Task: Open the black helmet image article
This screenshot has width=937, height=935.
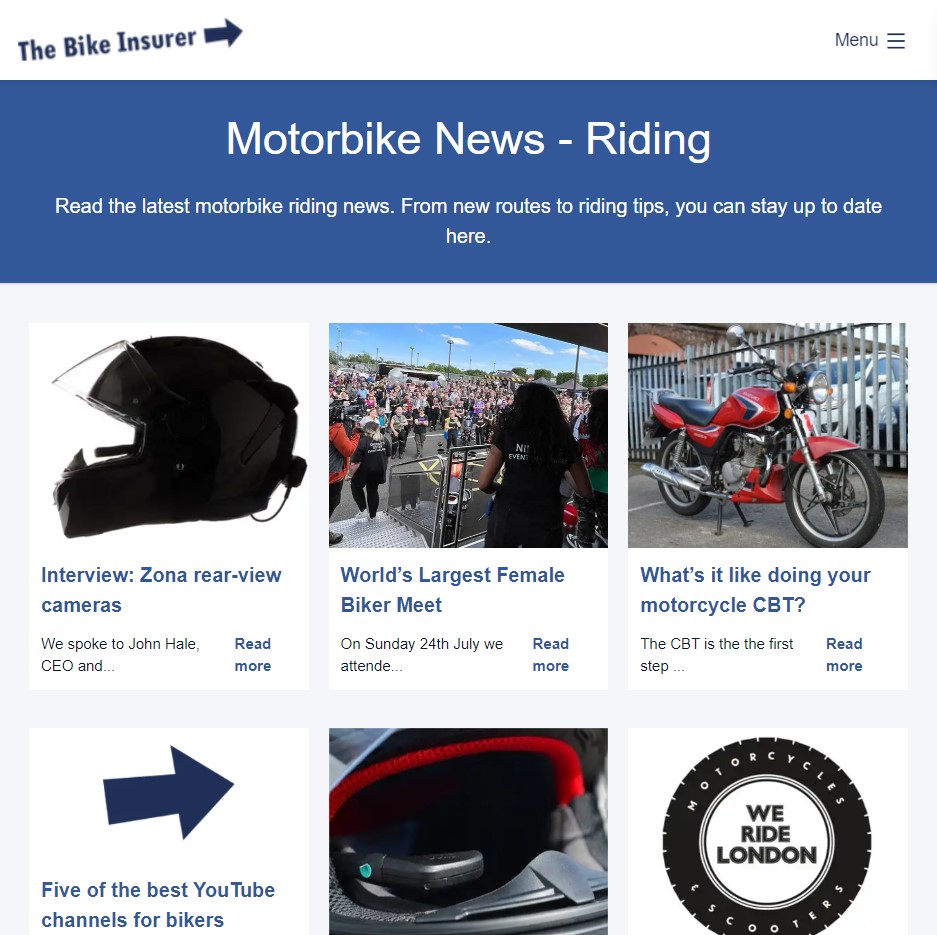Action: [169, 435]
